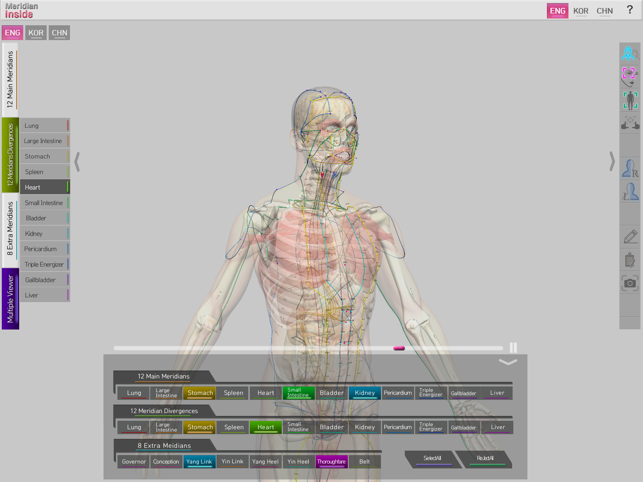Toggle Stomach in the 12 Main Meridians row

tap(200, 393)
